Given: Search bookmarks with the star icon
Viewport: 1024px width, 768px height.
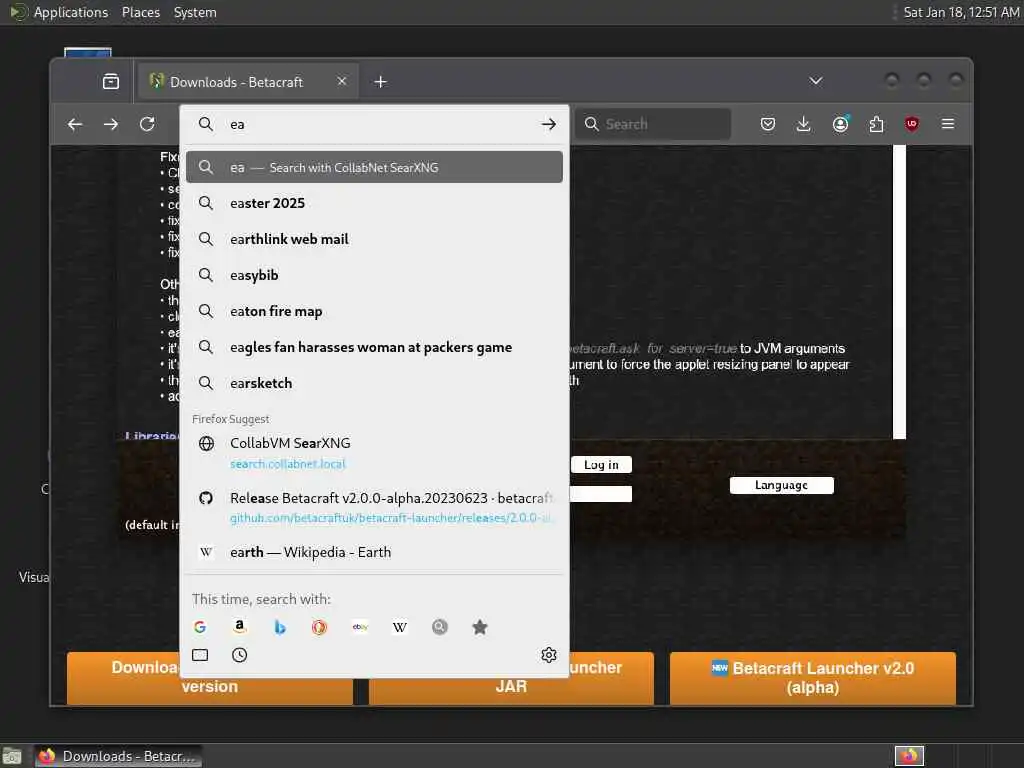Looking at the screenshot, I should pyautogui.click(x=480, y=627).
